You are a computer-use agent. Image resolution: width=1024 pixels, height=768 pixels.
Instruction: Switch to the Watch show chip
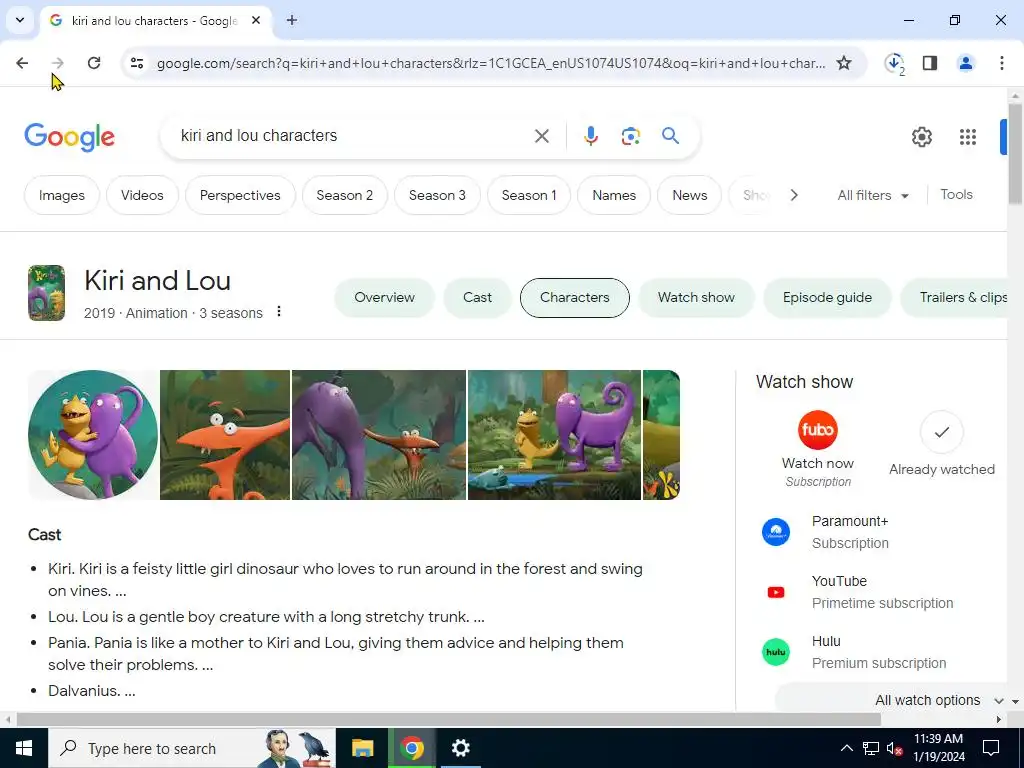pos(696,298)
